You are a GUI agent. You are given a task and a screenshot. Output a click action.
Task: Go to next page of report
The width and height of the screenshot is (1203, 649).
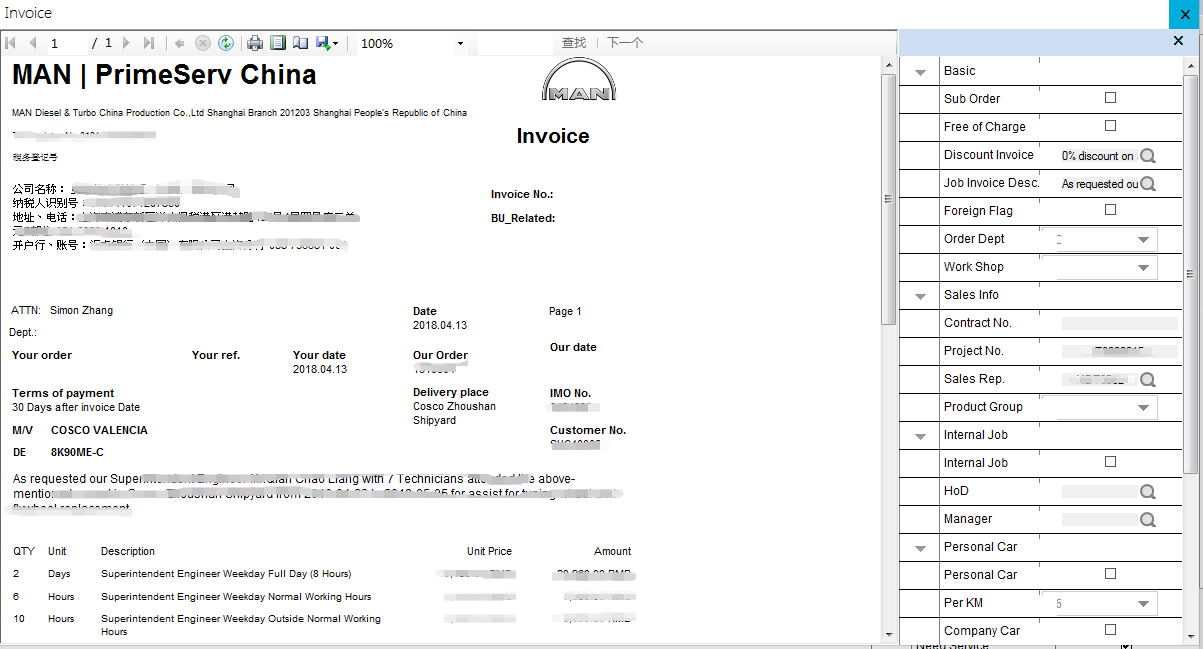point(126,43)
